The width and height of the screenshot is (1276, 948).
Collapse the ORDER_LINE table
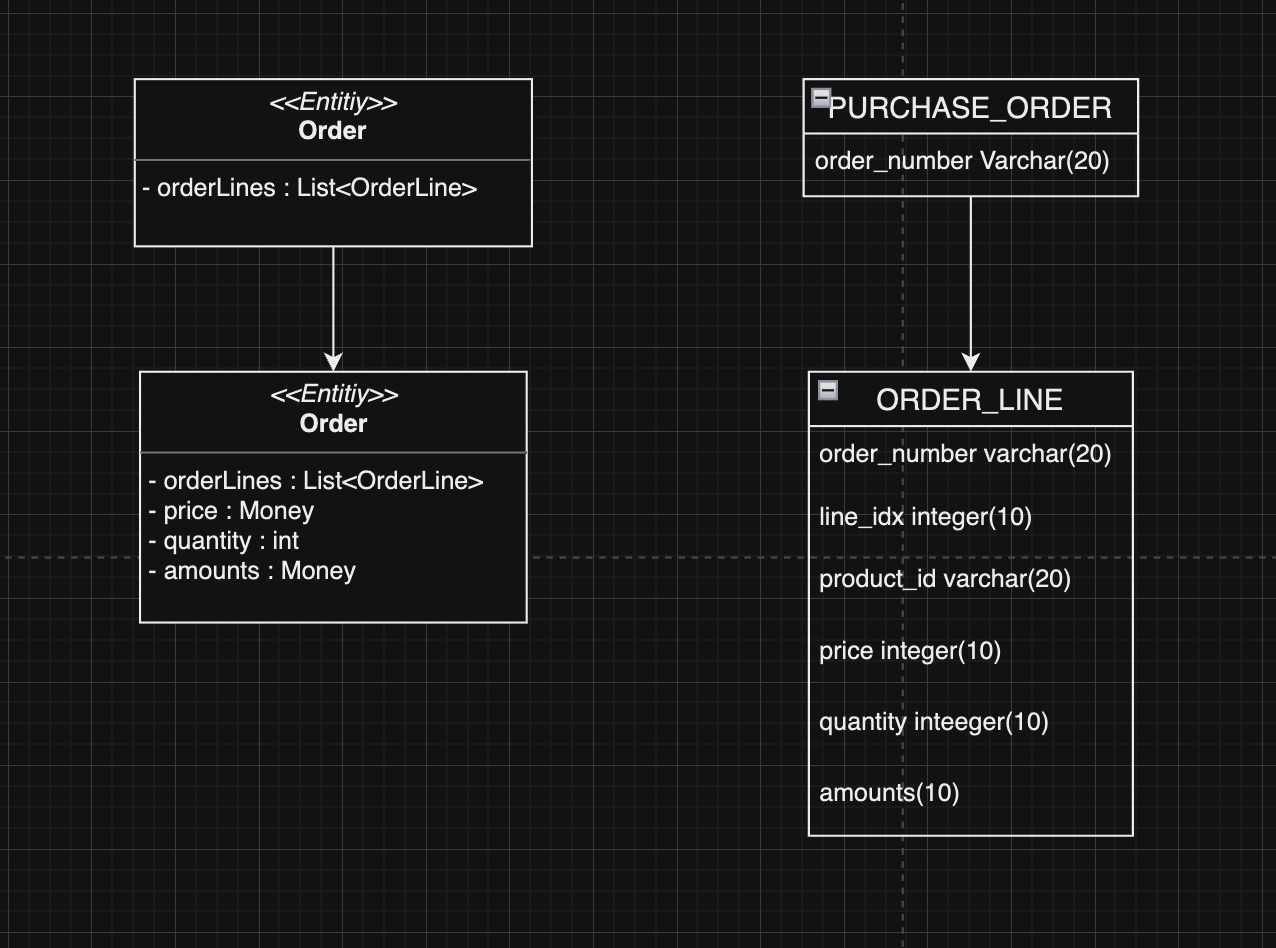[x=828, y=391]
